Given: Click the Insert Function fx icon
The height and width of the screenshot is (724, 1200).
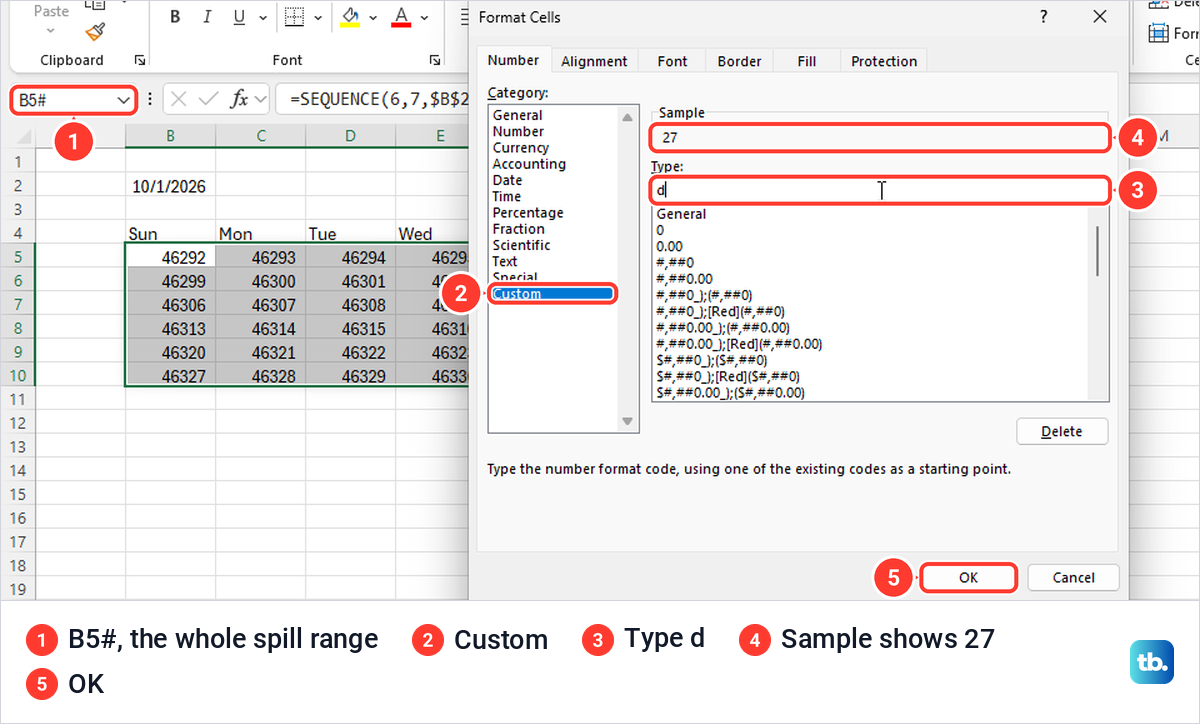Looking at the screenshot, I should pyautogui.click(x=239, y=99).
